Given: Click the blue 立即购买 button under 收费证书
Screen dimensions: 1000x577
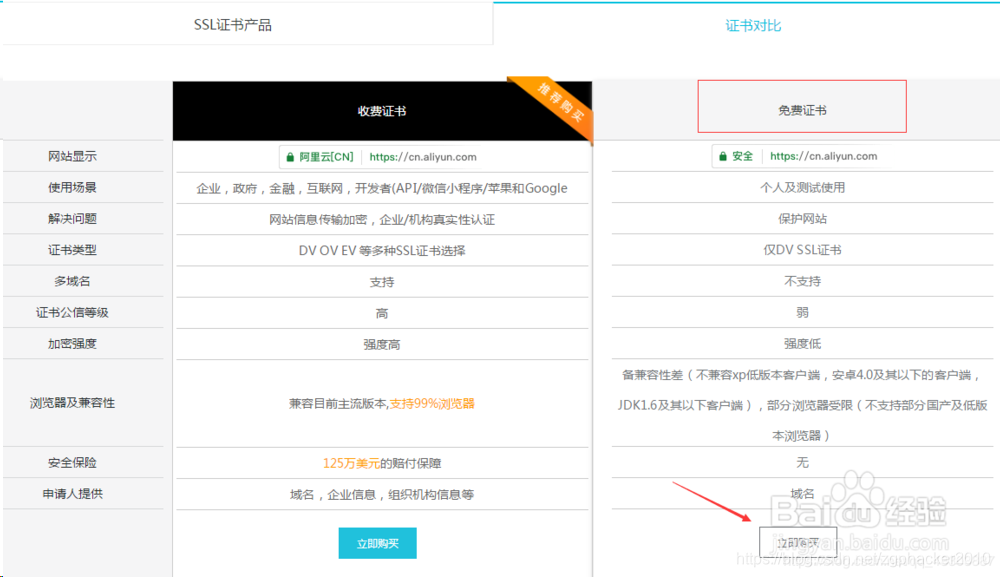Looking at the screenshot, I should tap(378, 543).
